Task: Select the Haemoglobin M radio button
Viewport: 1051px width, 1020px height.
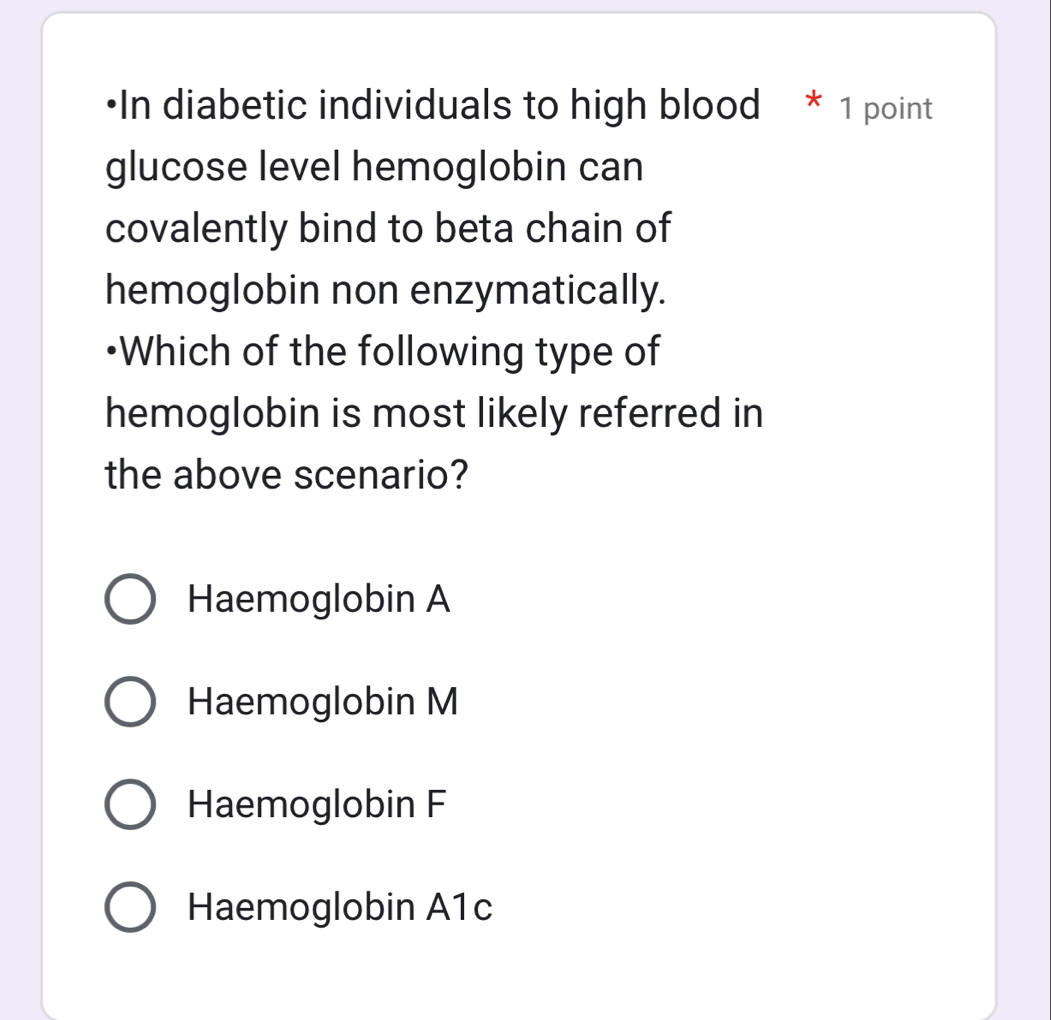Action: pos(129,701)
